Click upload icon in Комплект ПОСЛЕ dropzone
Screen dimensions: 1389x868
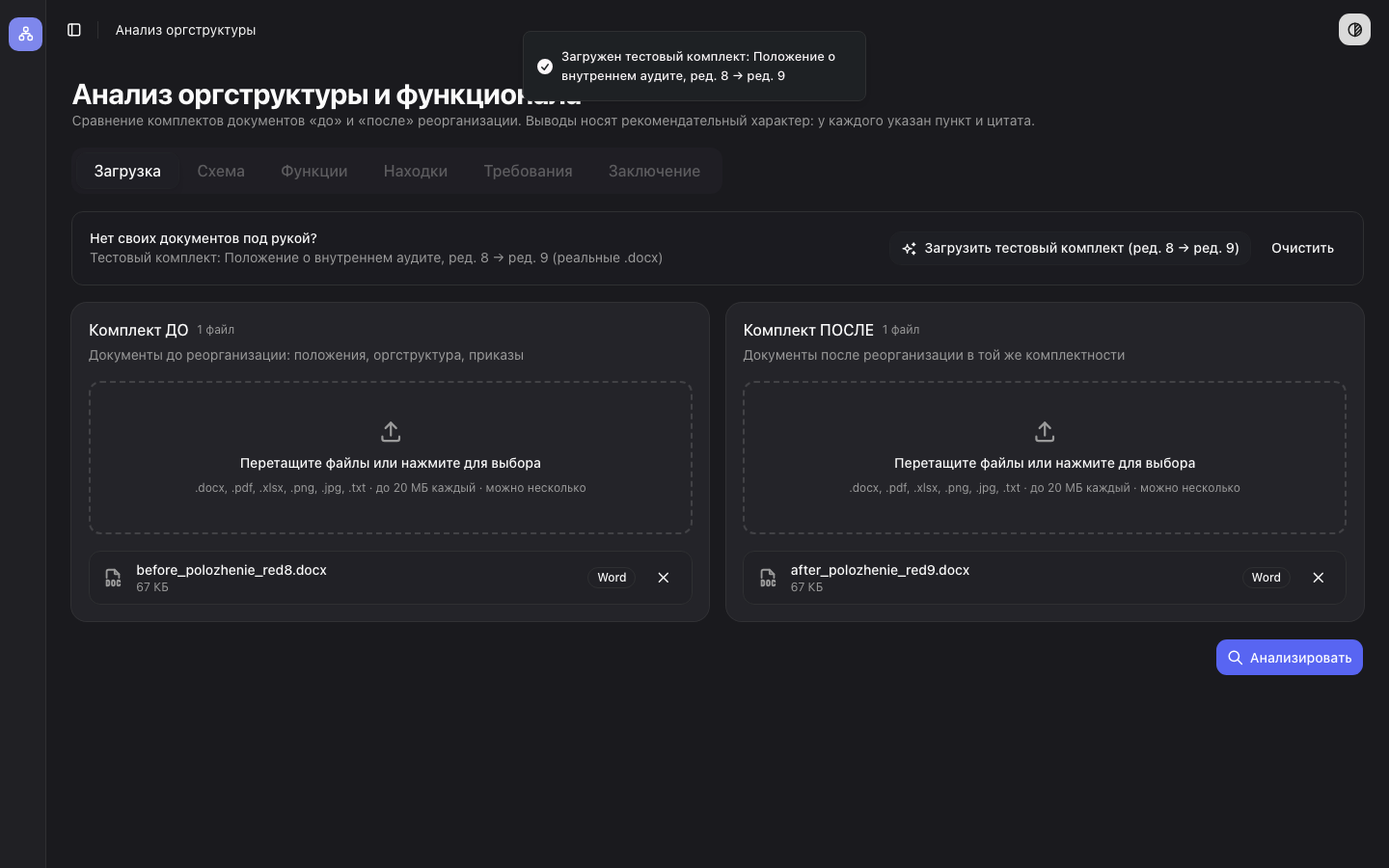[1045, 431]
